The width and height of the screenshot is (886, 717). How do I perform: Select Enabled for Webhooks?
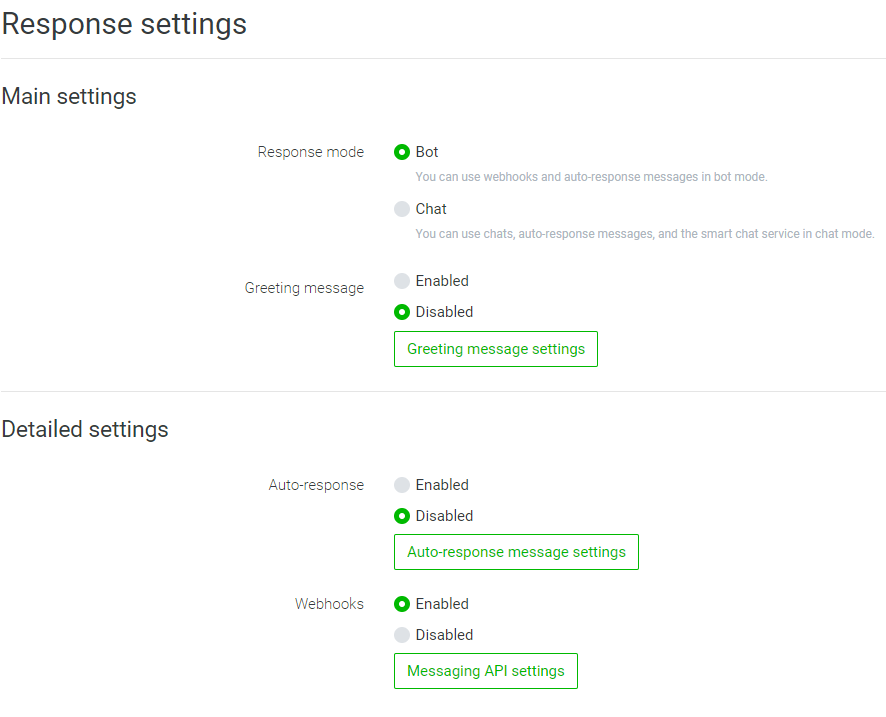coord(402,604)
